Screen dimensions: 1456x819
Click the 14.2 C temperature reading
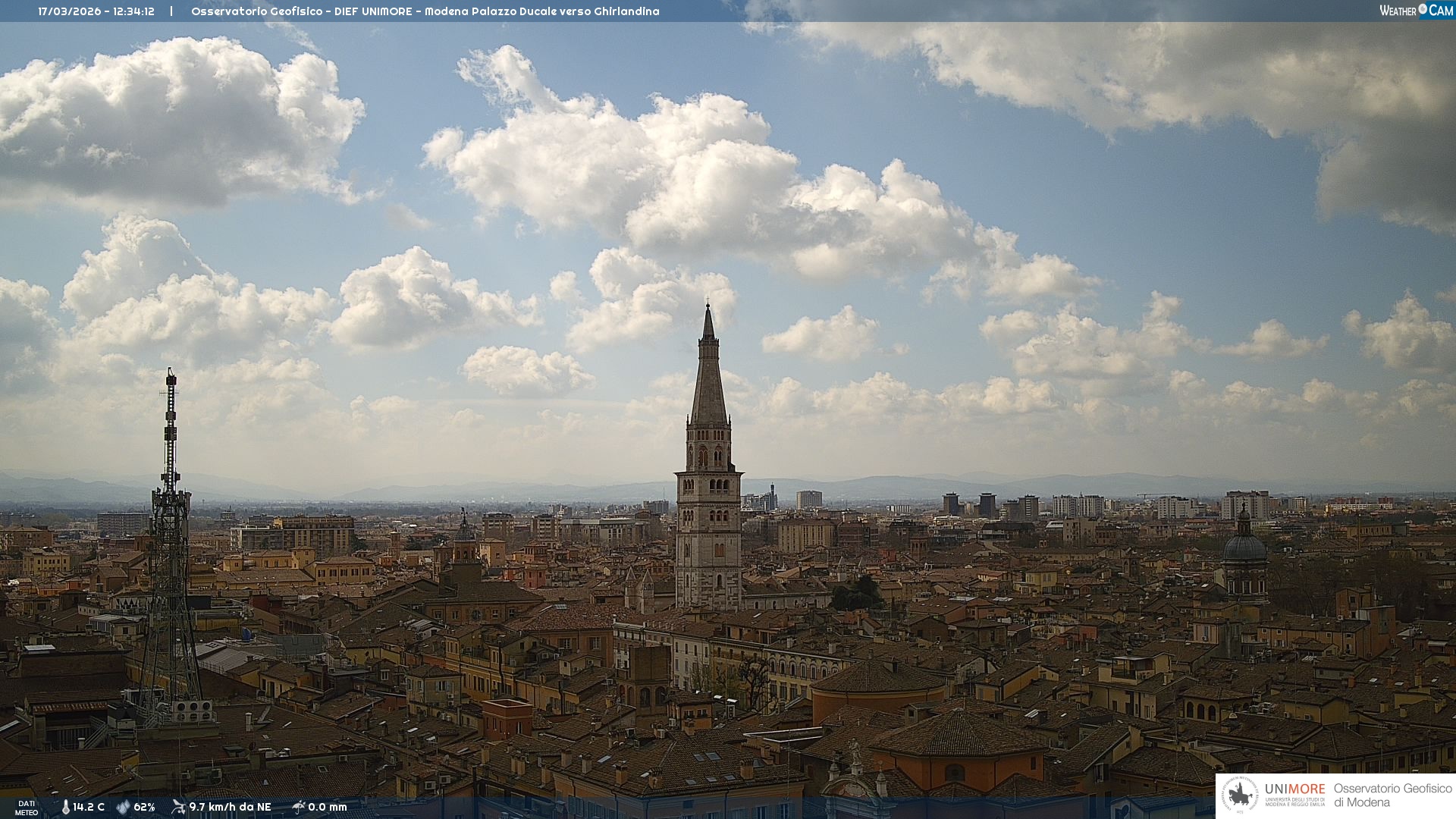pyautogui.click(x=89, y=807)
